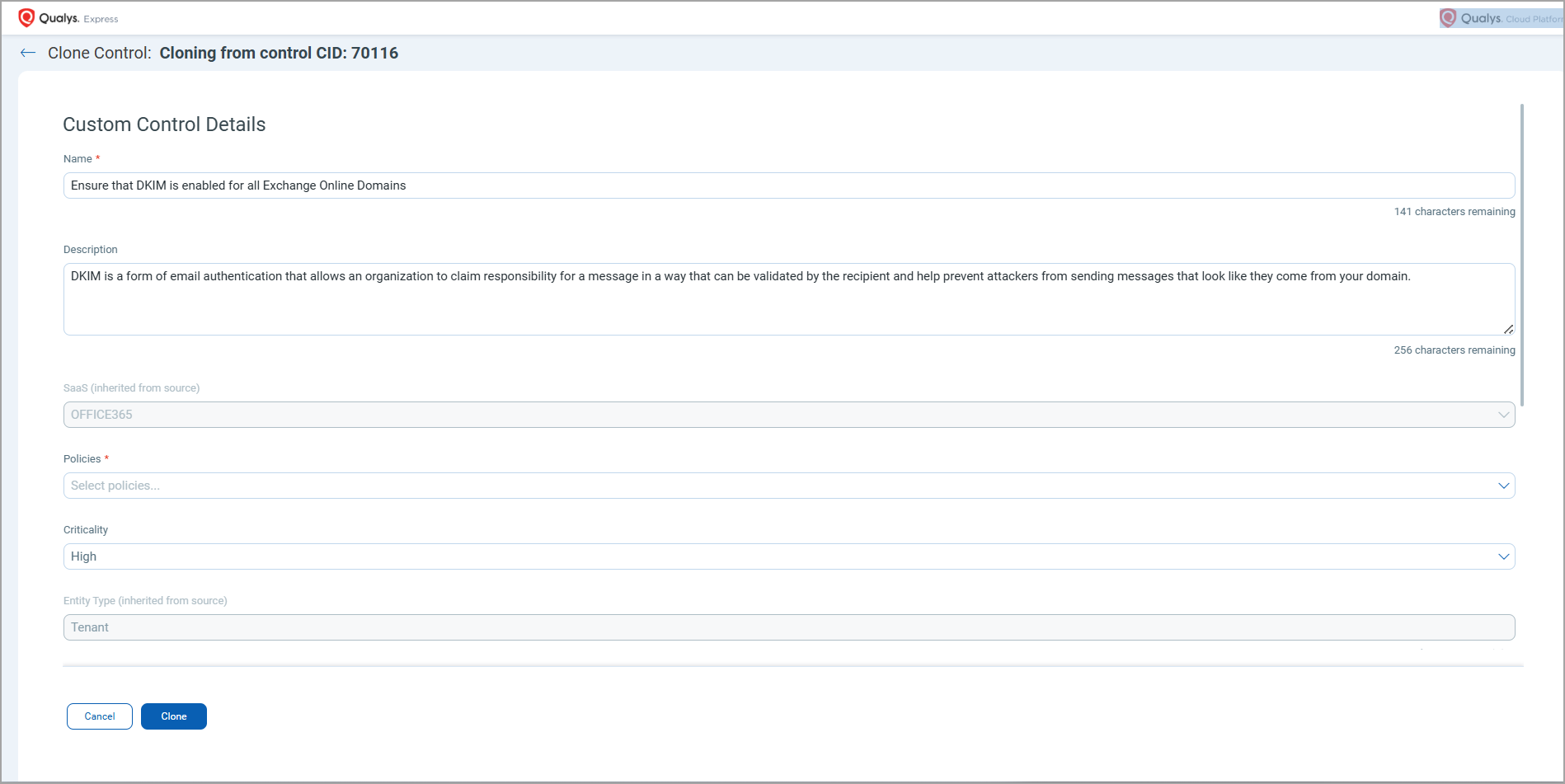Click the 'Name' field label
Image resolution: width=1565 pixels, height=784 pixels.
point(78,159)
